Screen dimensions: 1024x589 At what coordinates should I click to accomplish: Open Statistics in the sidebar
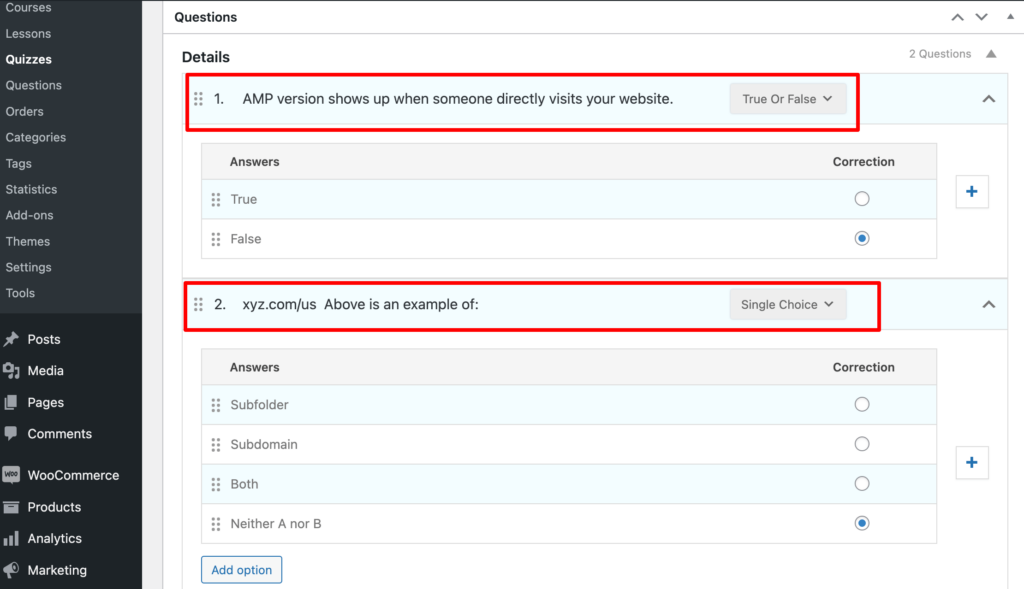click(x=31, y=189)
